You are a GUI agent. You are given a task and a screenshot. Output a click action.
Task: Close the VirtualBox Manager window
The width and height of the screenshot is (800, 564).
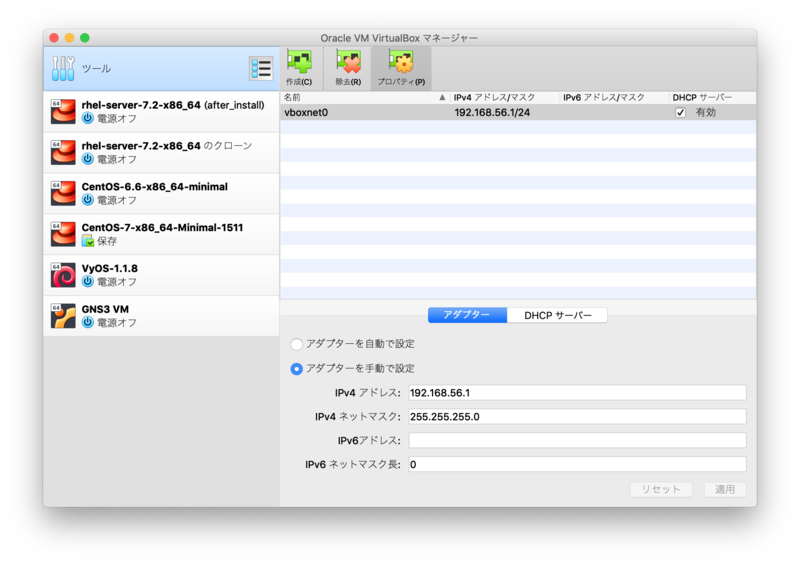point(54,38)
